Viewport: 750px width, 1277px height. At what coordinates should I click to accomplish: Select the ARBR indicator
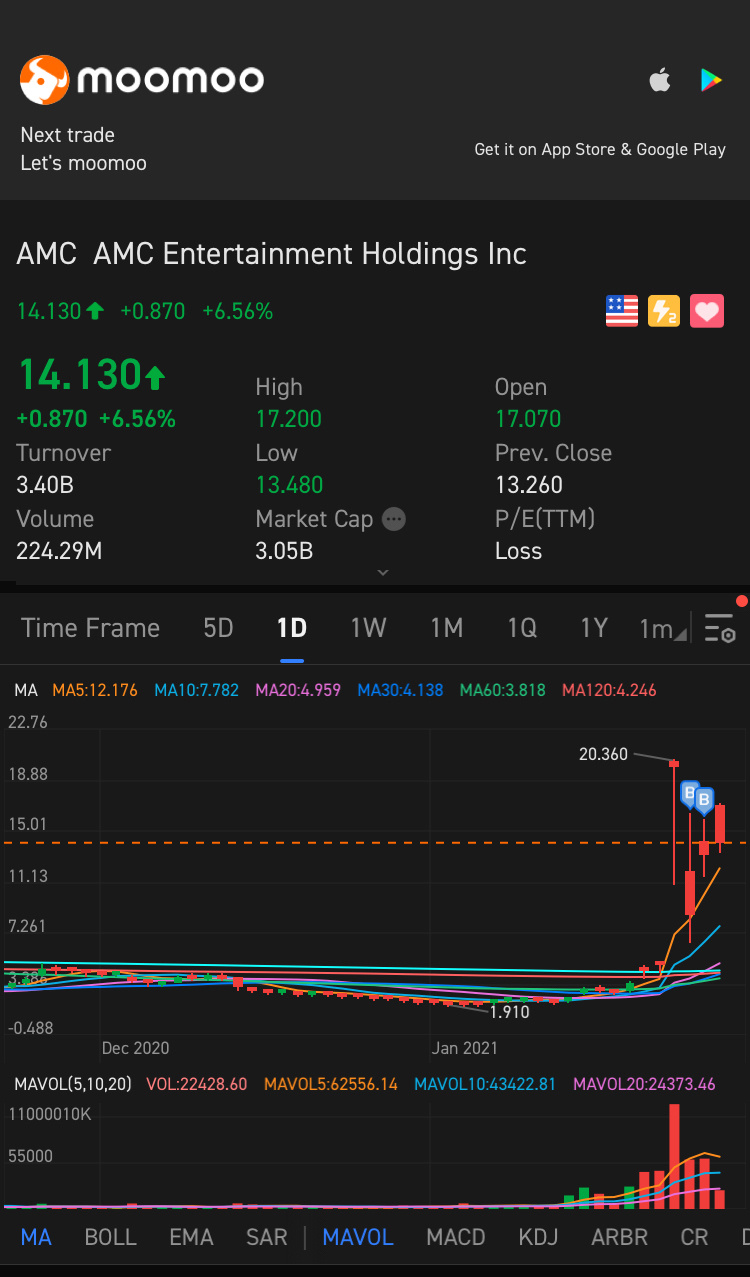pos(619,1237)
